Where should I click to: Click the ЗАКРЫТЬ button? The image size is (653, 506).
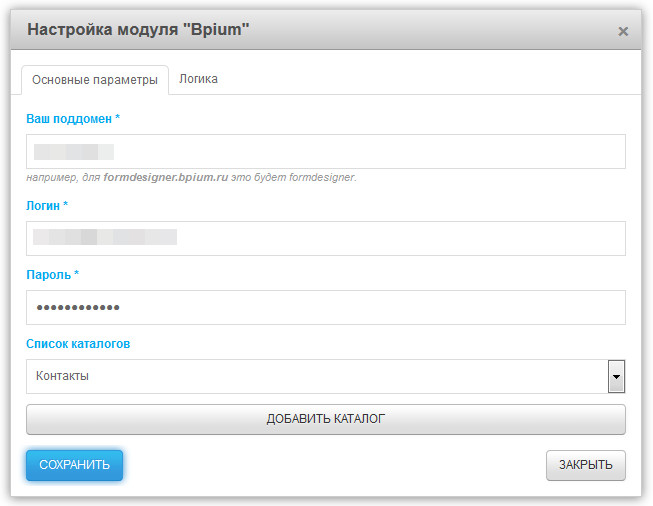[585, 465]
